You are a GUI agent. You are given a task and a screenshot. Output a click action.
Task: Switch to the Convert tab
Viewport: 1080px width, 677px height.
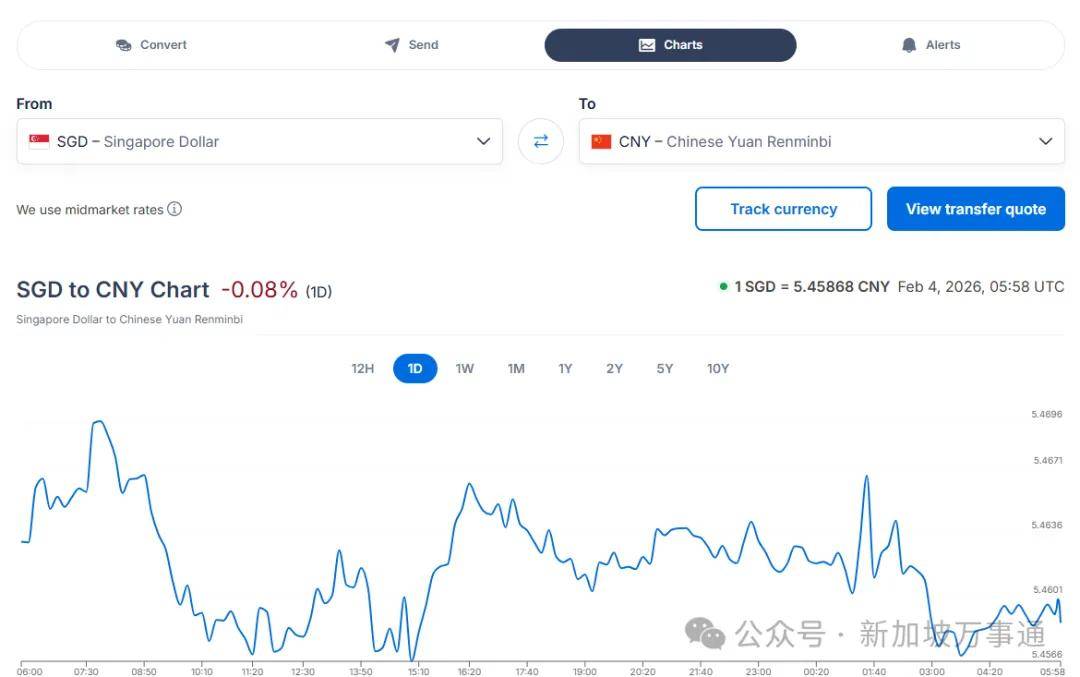(151, 45)
